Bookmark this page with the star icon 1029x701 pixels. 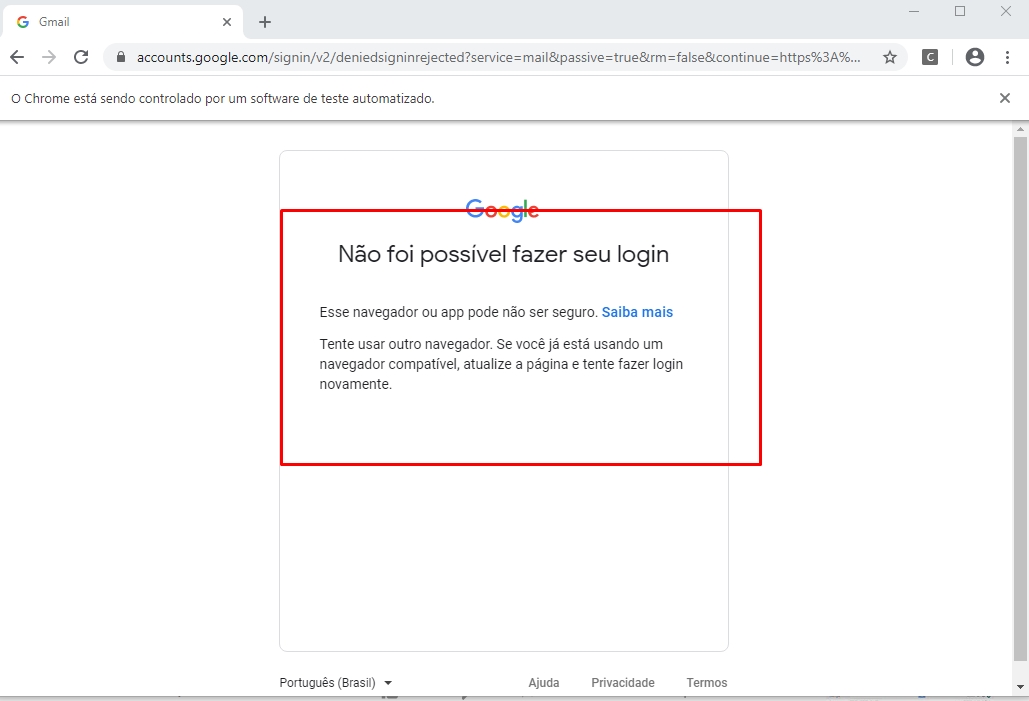(x=890, y=57)
